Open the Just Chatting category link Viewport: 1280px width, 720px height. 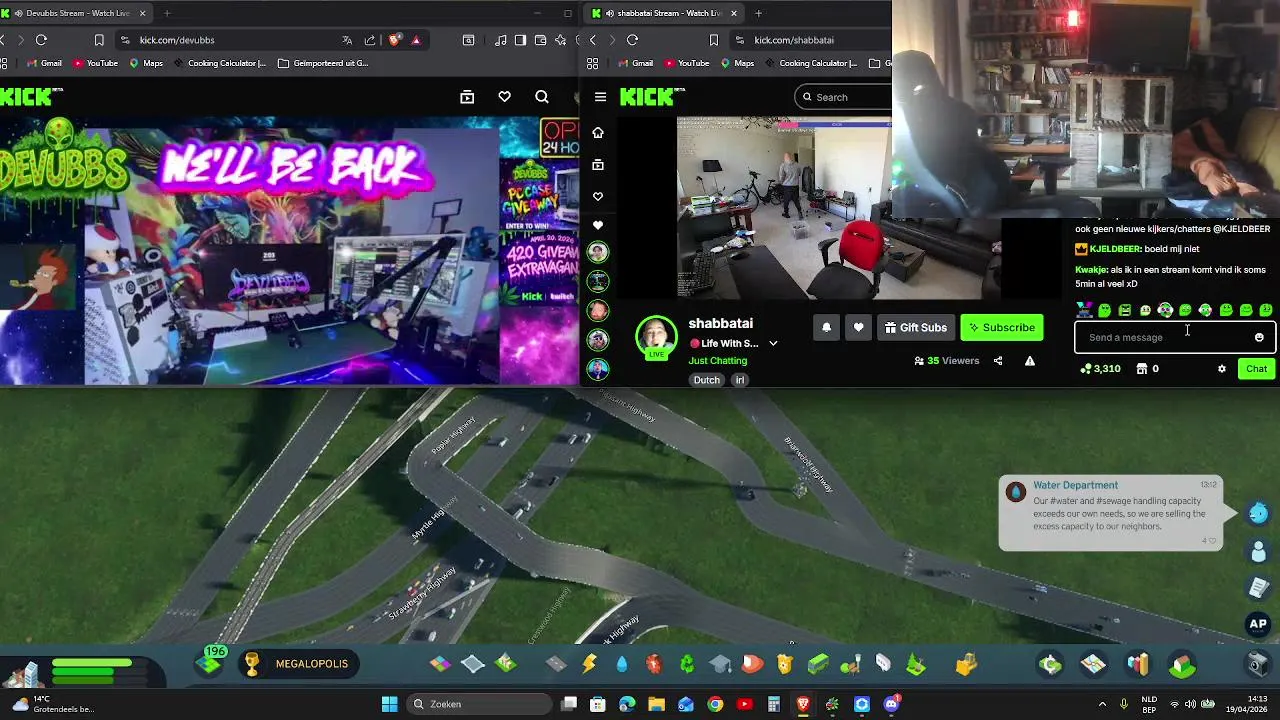(717, 361)
